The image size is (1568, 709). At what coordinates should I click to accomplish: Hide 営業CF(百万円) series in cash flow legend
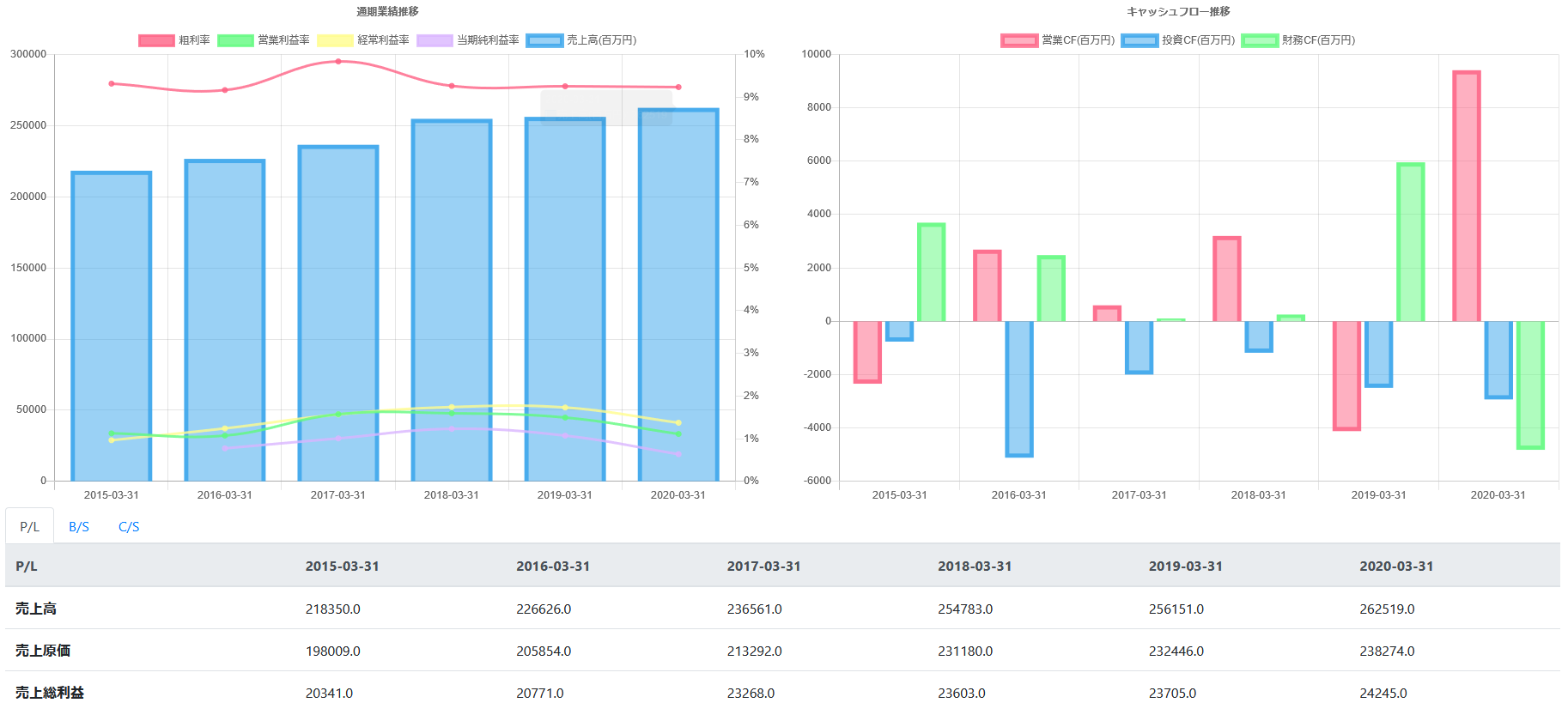point(1058,40)
